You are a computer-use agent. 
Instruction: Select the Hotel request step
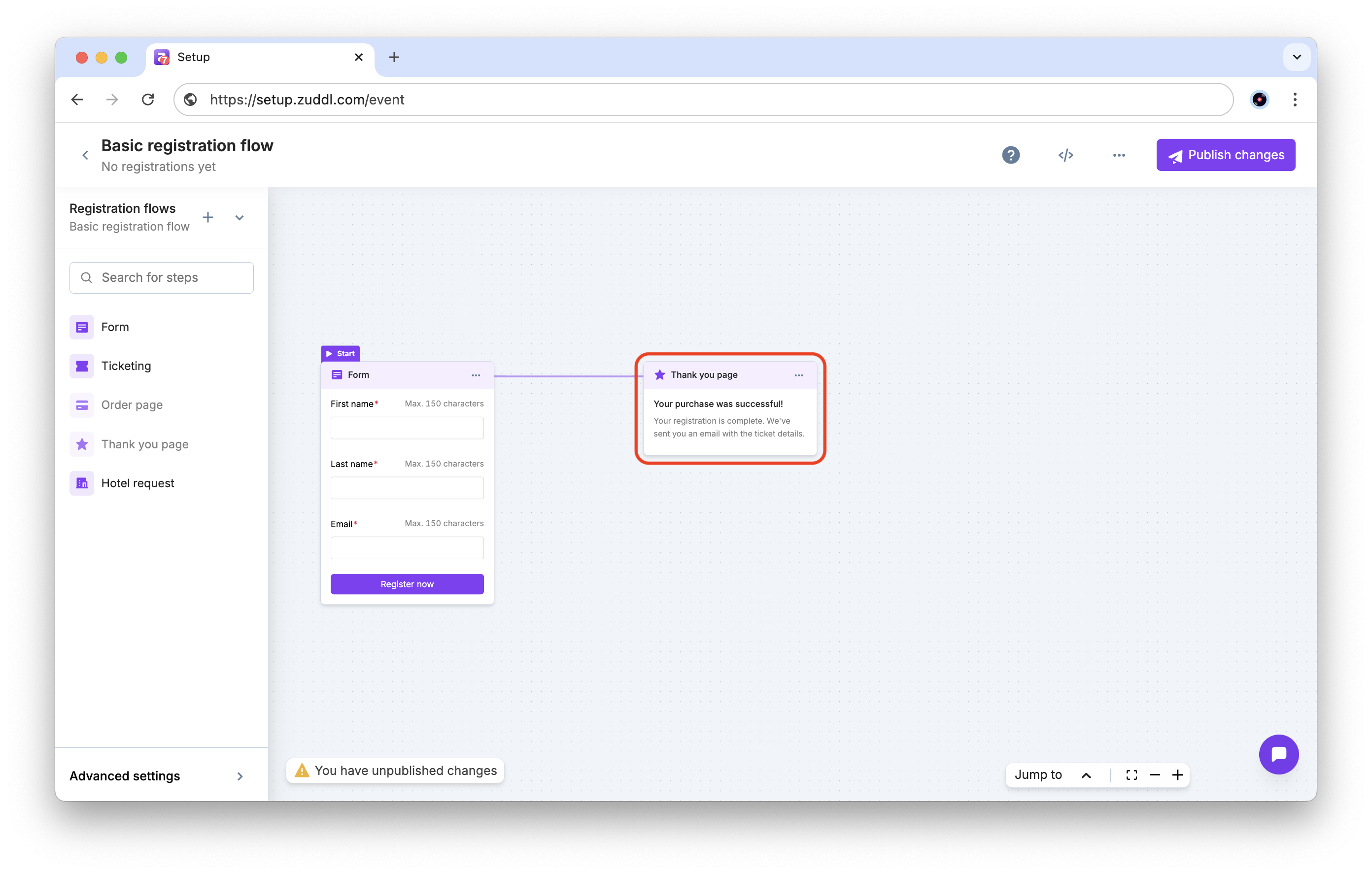(137, 483)
